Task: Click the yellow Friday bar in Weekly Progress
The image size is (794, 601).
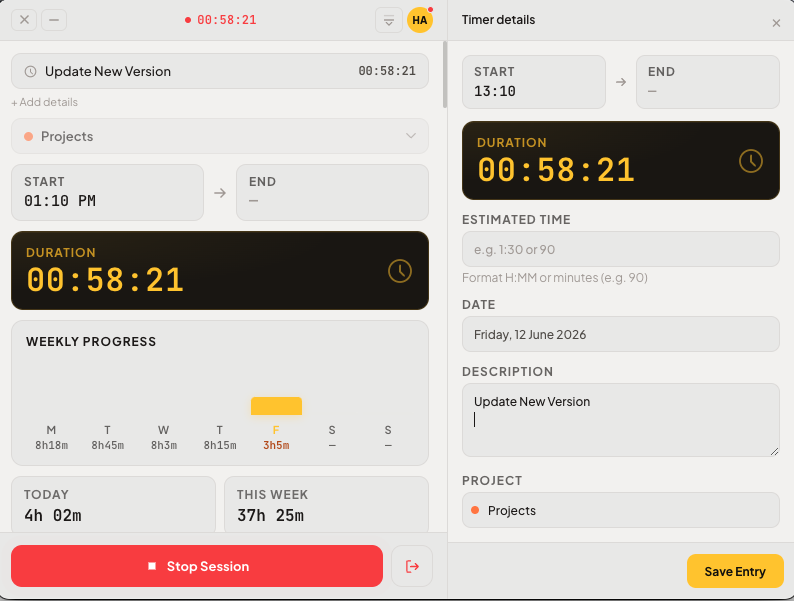Action: click(x=276, y=406)
